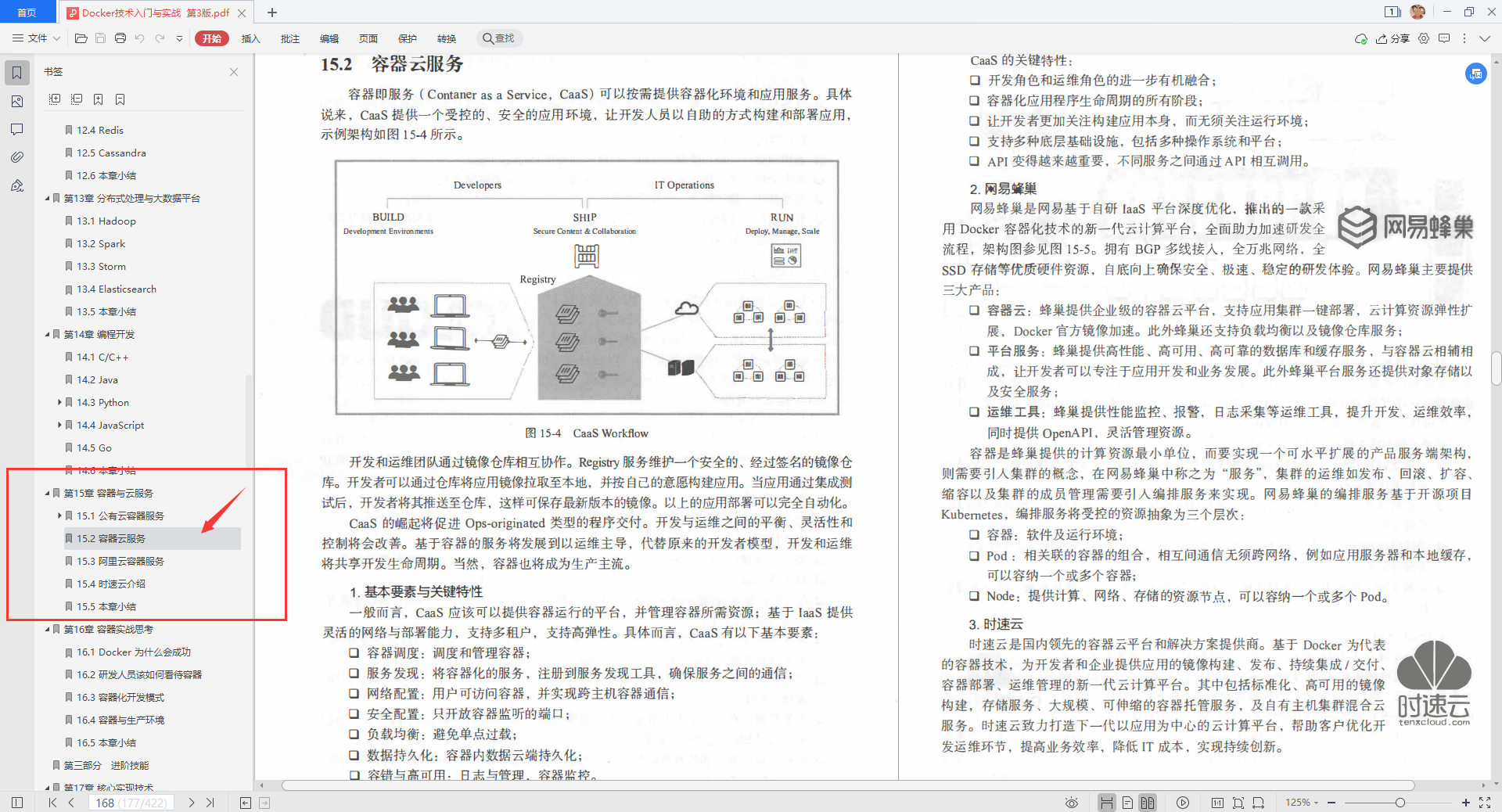1502x812 pixels.
Task: Click the open file folder icon
Action: click(81, 38)
